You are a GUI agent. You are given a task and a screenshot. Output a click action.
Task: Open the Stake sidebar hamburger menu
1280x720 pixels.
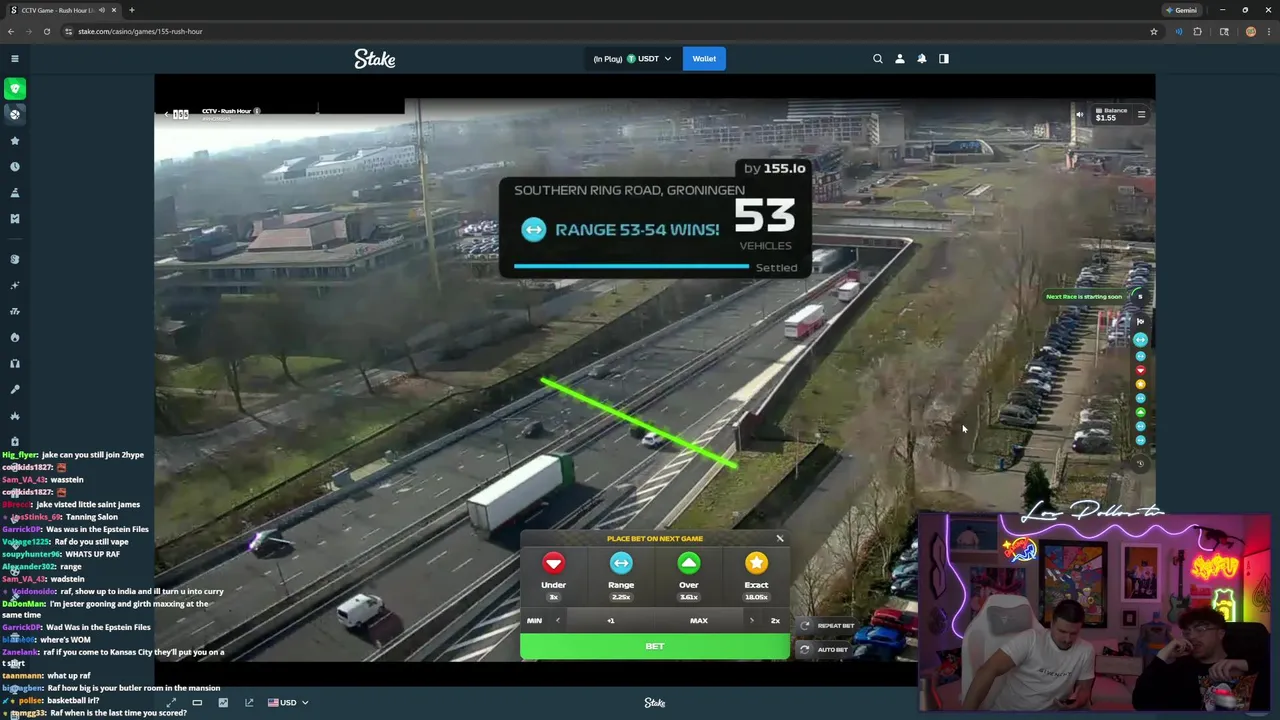(15, 59)
